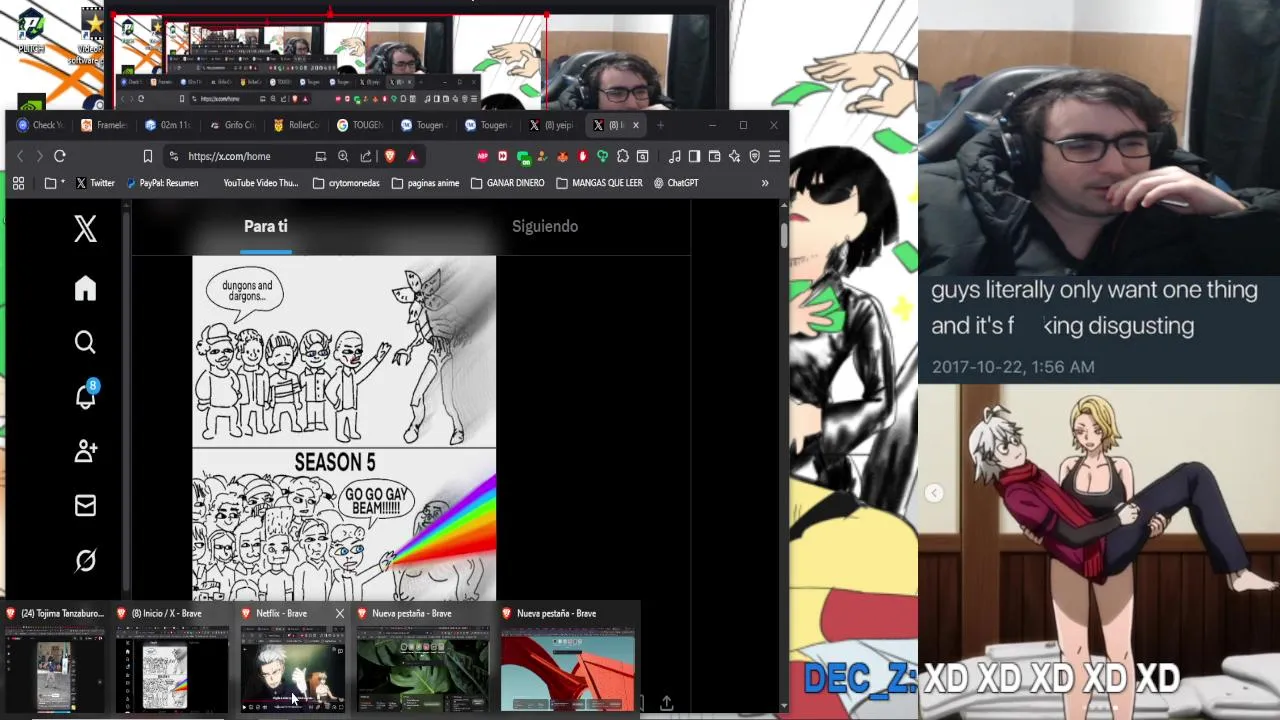Switch to the Siguiendo tab

pyautogui.click(x=545, y=226)
